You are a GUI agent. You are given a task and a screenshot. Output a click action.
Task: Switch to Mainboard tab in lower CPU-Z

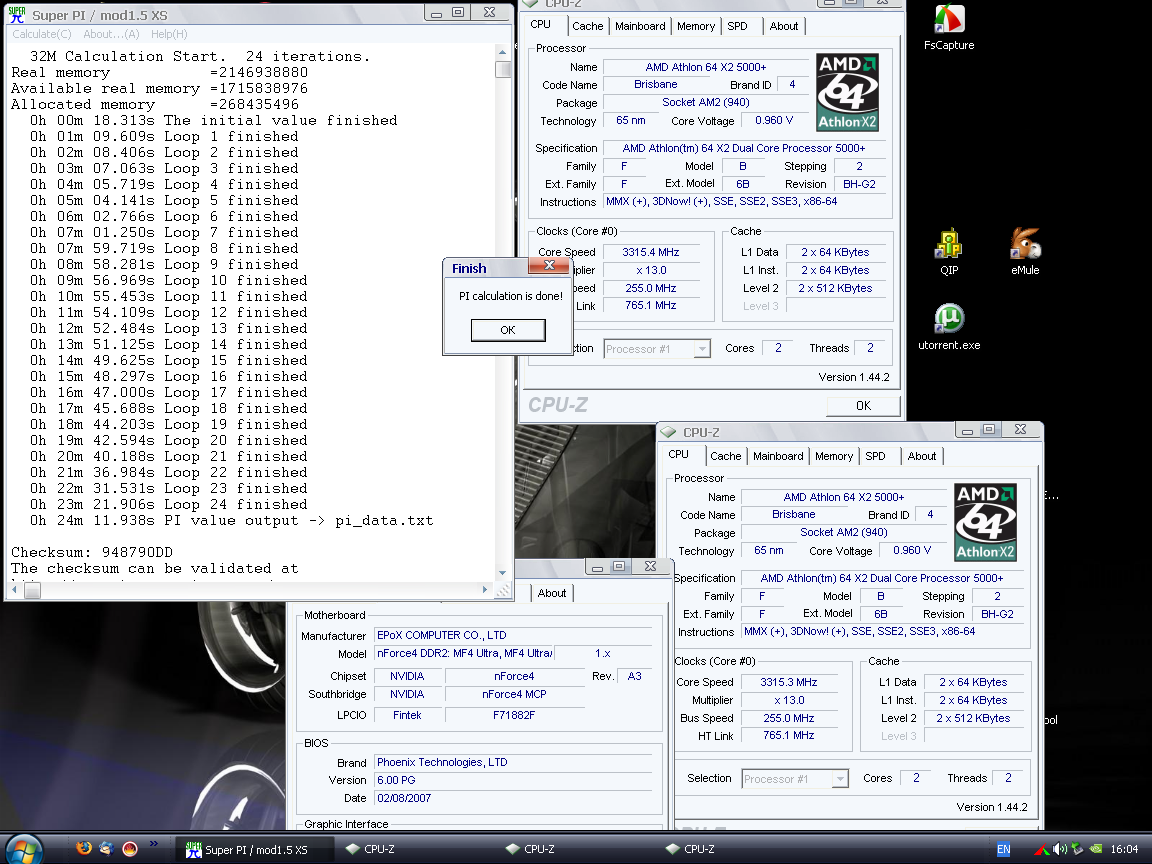778,456
